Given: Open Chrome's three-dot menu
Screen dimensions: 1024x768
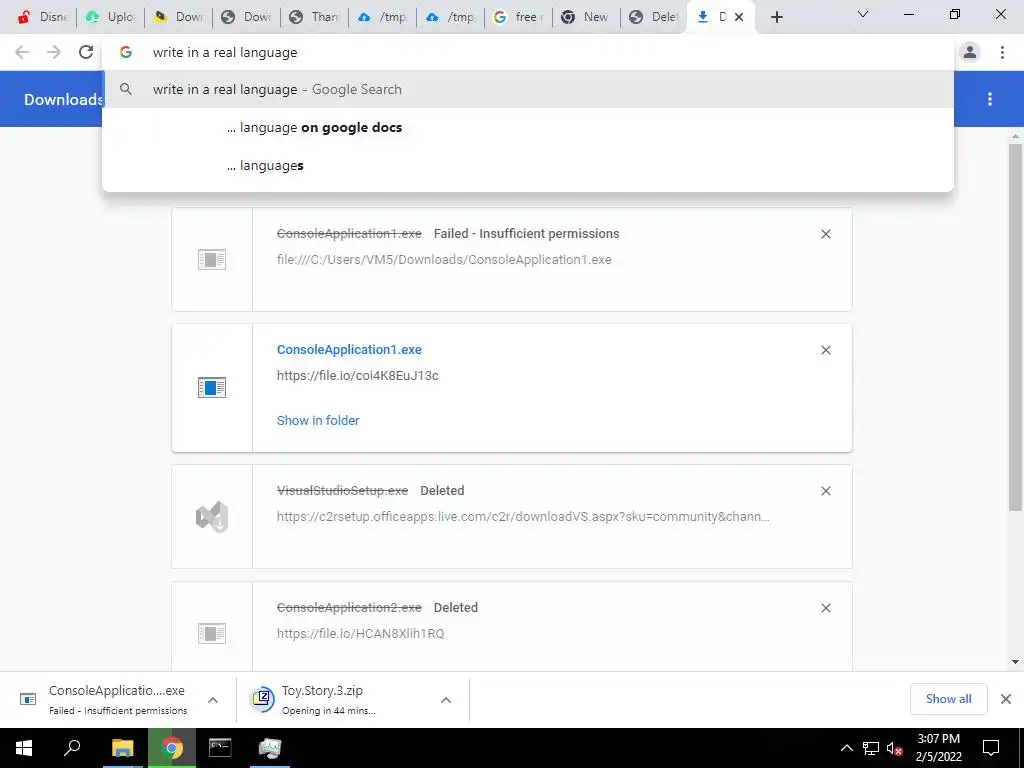Looking at the screenshot, I should [1002, 52].
